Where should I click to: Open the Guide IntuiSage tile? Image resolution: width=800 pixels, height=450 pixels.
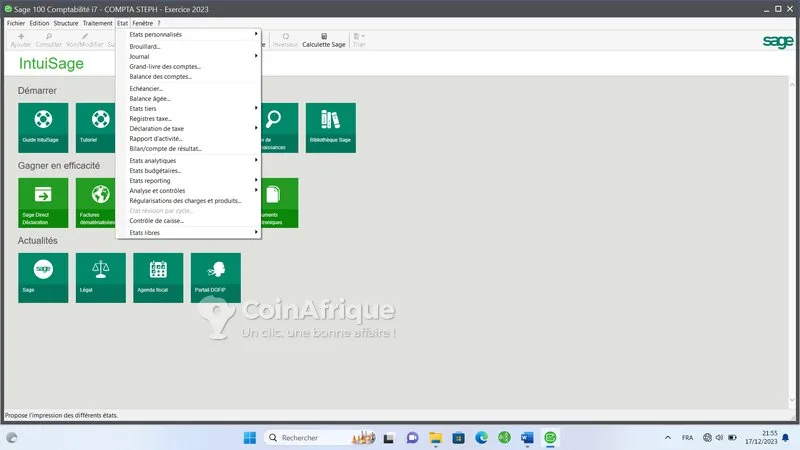click(43, 127)
